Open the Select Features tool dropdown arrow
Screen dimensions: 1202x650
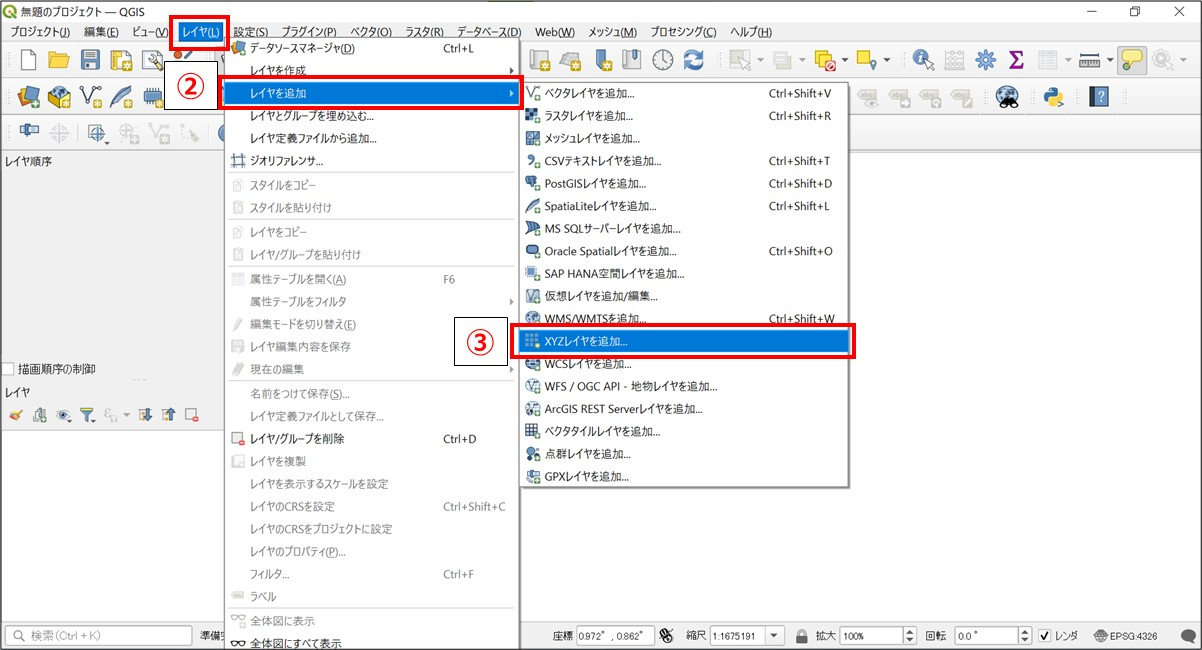coord(760,61)
